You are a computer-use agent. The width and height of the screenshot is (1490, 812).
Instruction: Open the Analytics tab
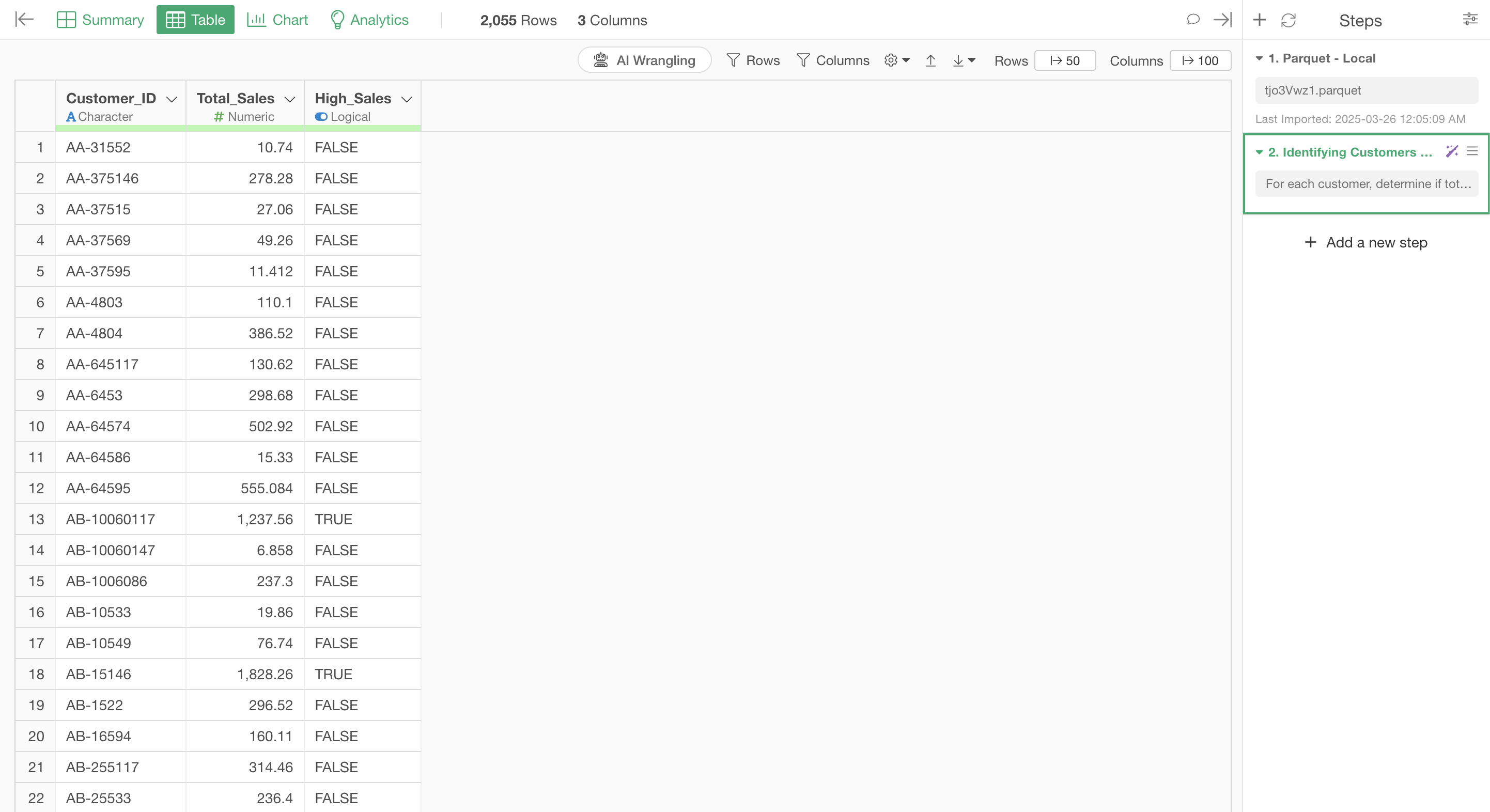click(369, 20)
